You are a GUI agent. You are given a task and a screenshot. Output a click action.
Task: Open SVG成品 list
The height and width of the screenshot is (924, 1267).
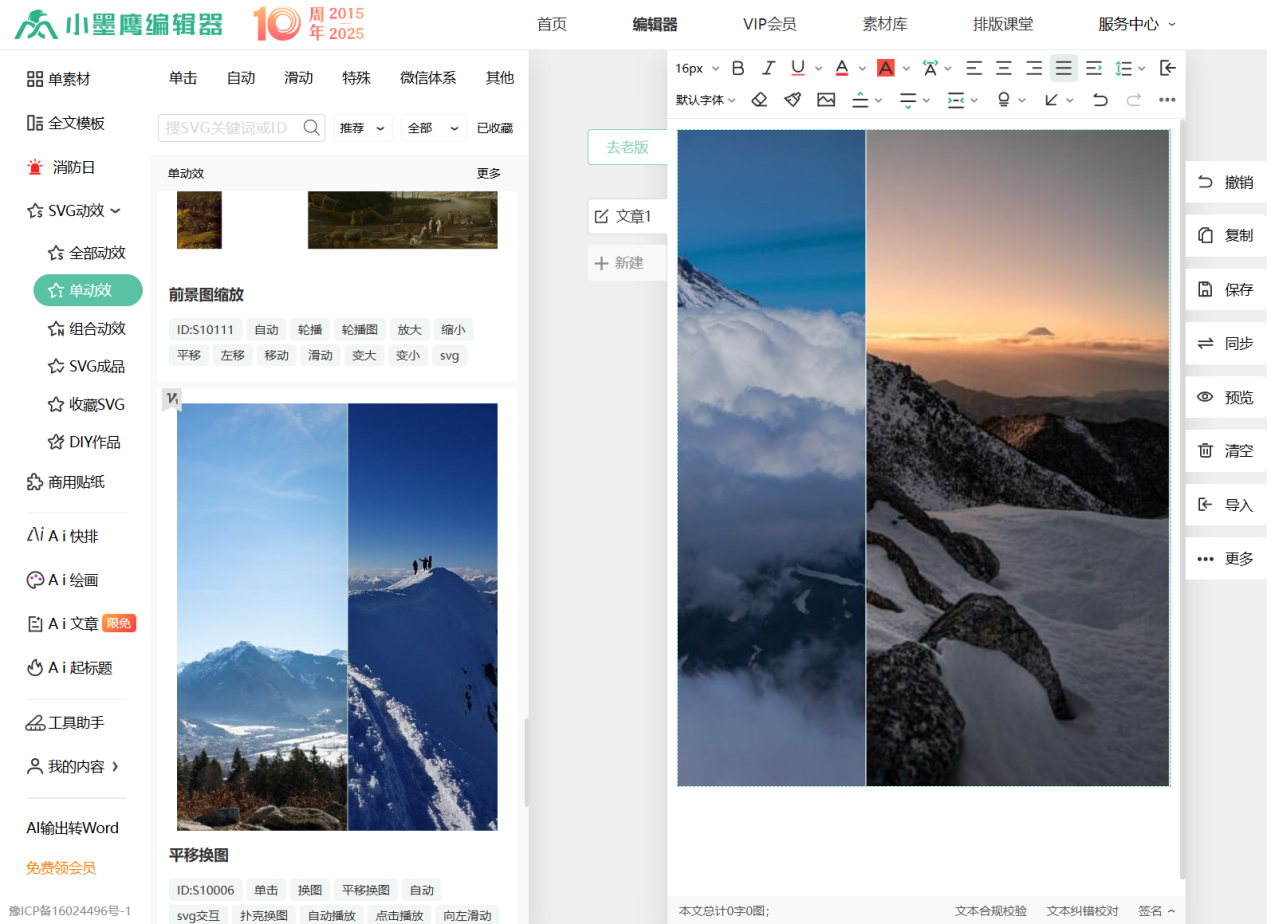pyautogui.click(x=86, y=366)
